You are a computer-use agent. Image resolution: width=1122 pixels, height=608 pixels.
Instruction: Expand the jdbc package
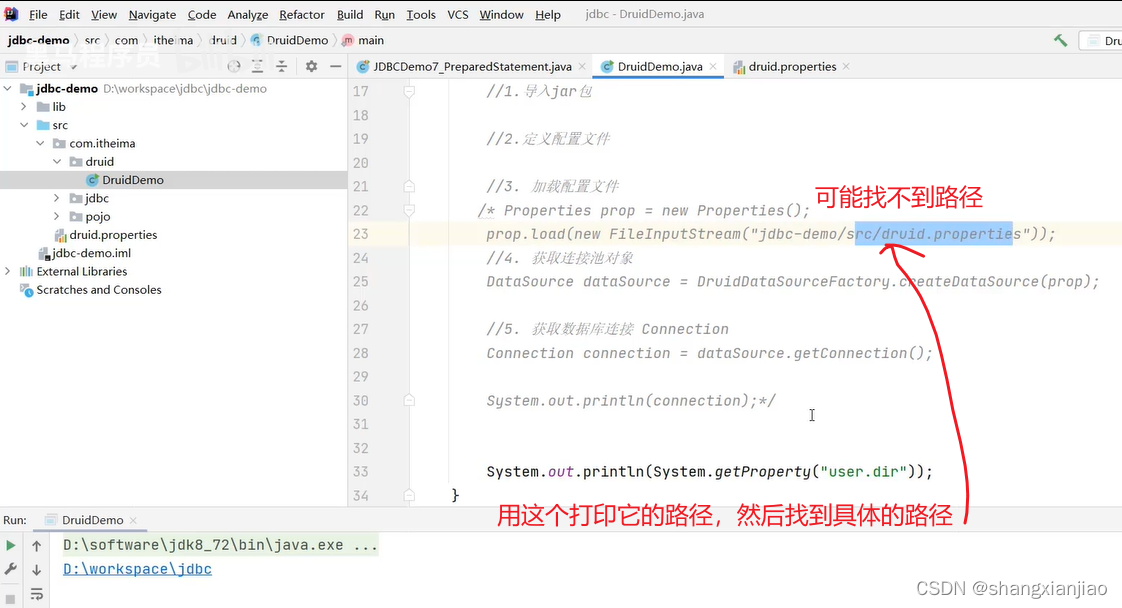(57, 198)
